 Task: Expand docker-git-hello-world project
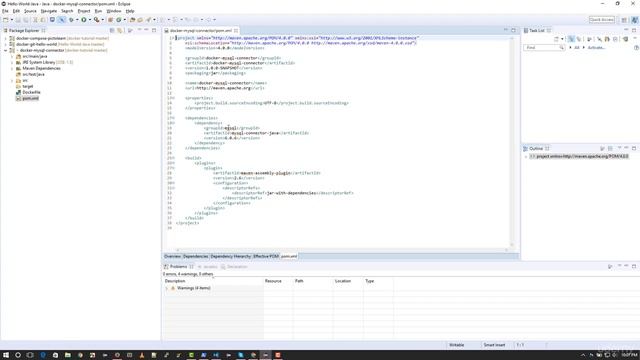tap(6, 44)
